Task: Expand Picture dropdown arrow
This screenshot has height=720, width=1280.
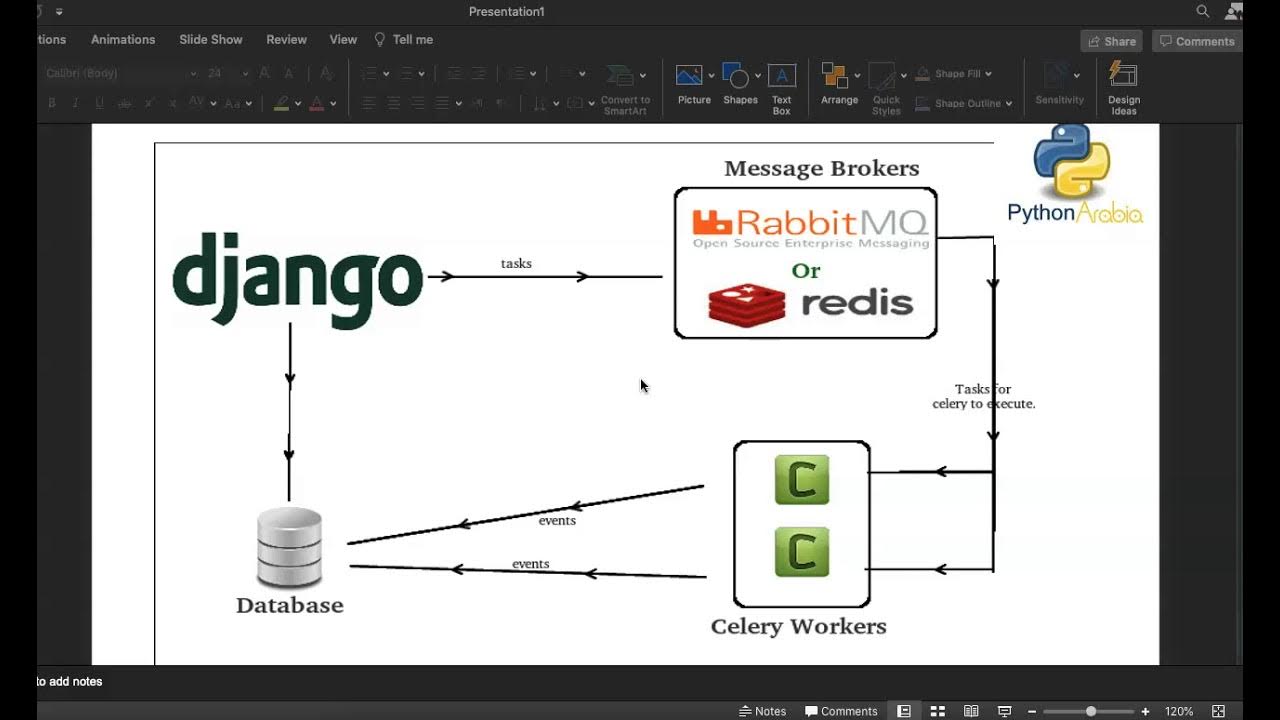Action: pyautogui.click(x=711, y=76)
